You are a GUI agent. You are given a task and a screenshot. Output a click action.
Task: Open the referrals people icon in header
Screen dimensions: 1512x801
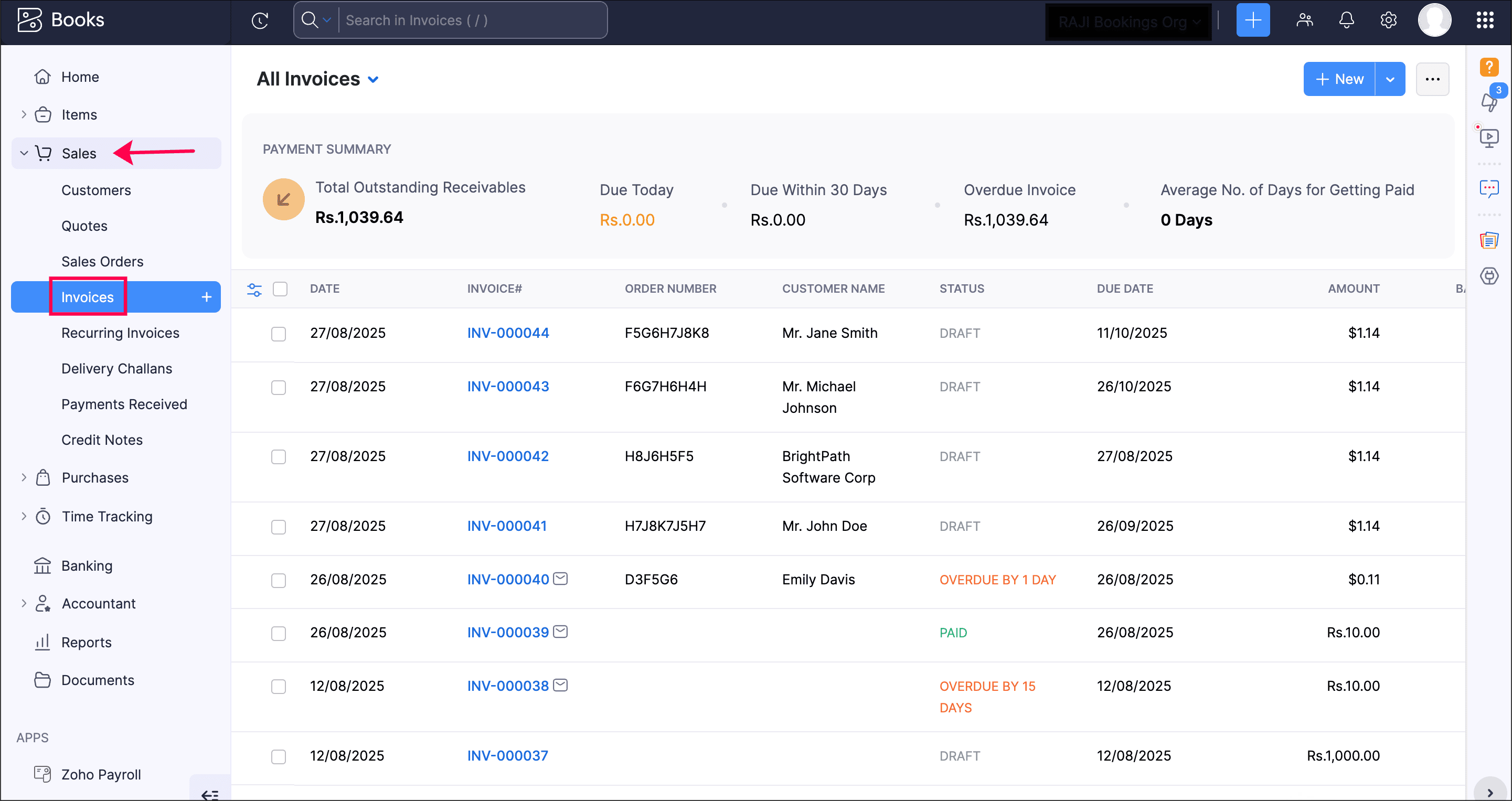pos(1304,20)
